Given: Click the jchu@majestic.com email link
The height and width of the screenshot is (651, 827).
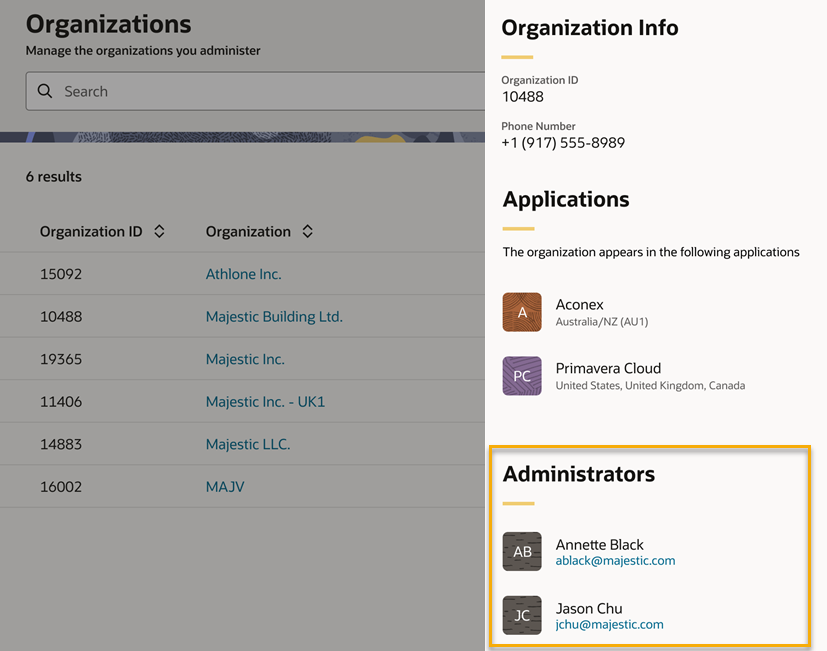Looking at the screenshot, I should [x=609, y=625].
